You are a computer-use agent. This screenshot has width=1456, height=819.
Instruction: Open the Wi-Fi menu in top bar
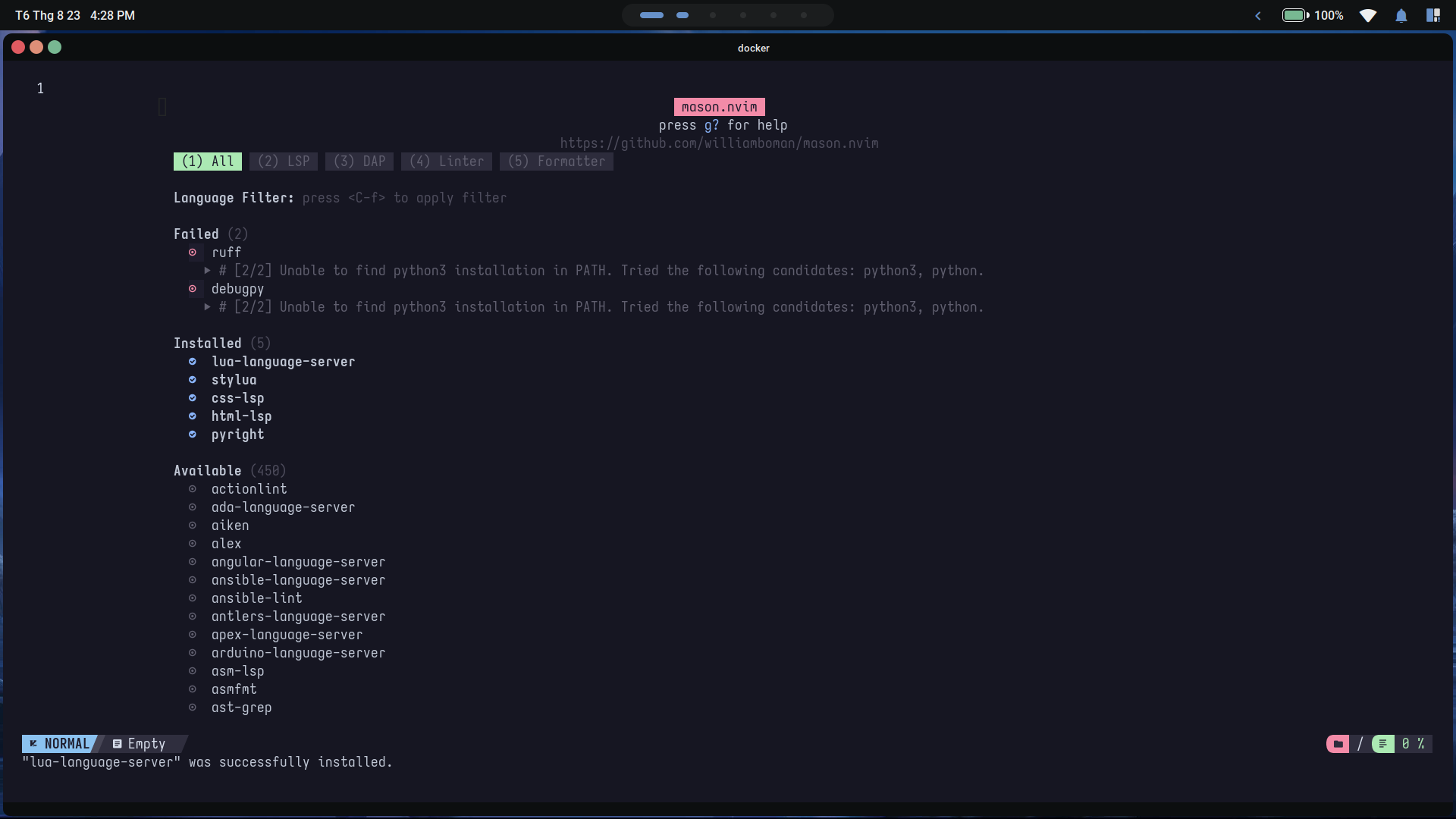(1368, 15)
